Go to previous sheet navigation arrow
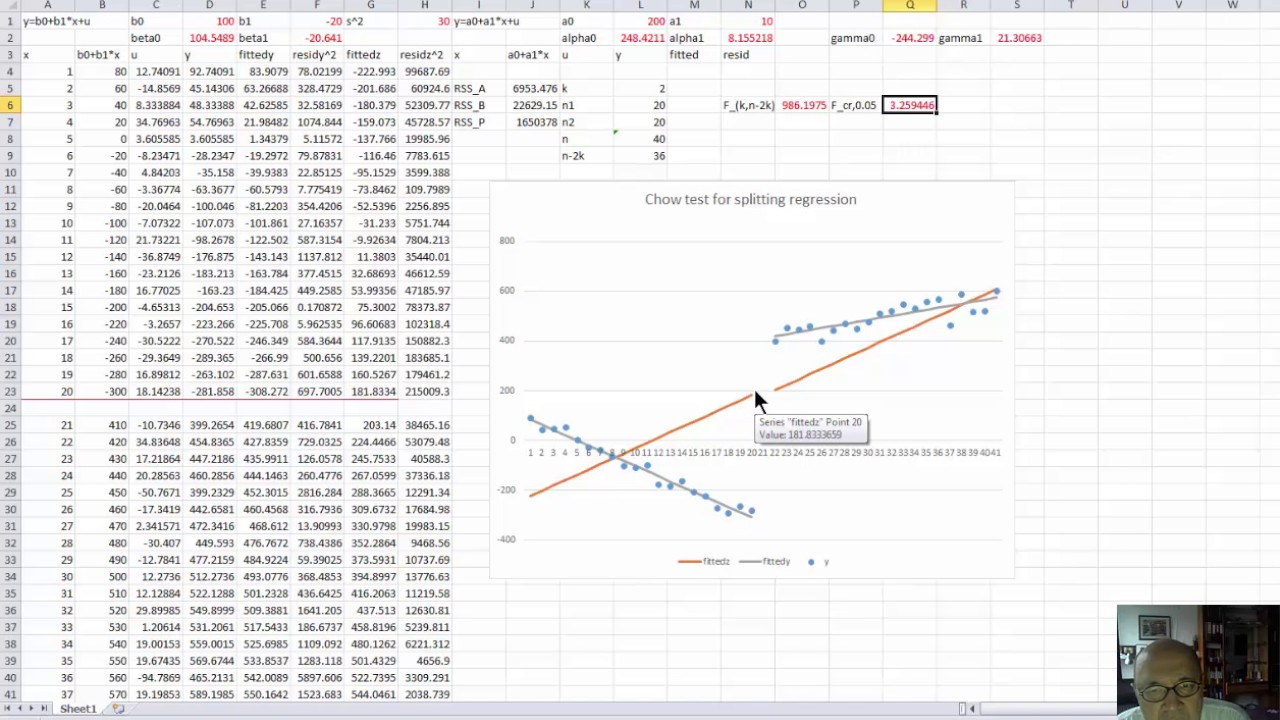Viewport: 1280px width, 720px height. pyautogui.click(x=21, y=709)
